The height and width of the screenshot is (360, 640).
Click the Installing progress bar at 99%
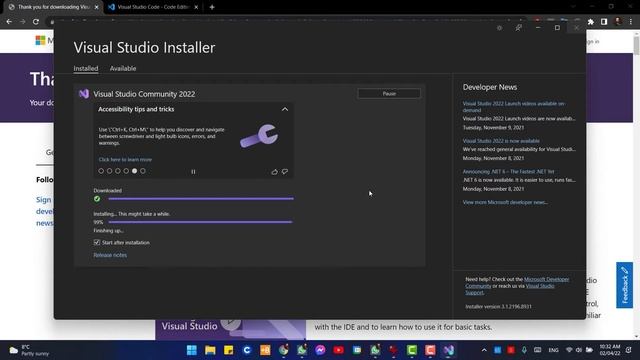coord(200,222)
